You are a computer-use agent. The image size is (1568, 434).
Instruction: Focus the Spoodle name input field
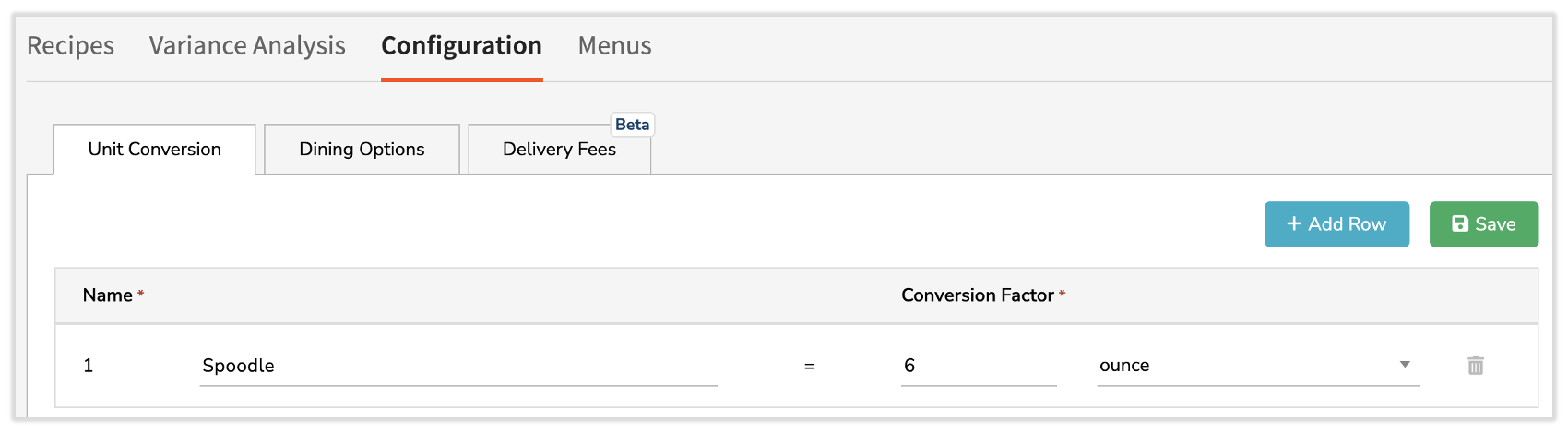[457, 366]
